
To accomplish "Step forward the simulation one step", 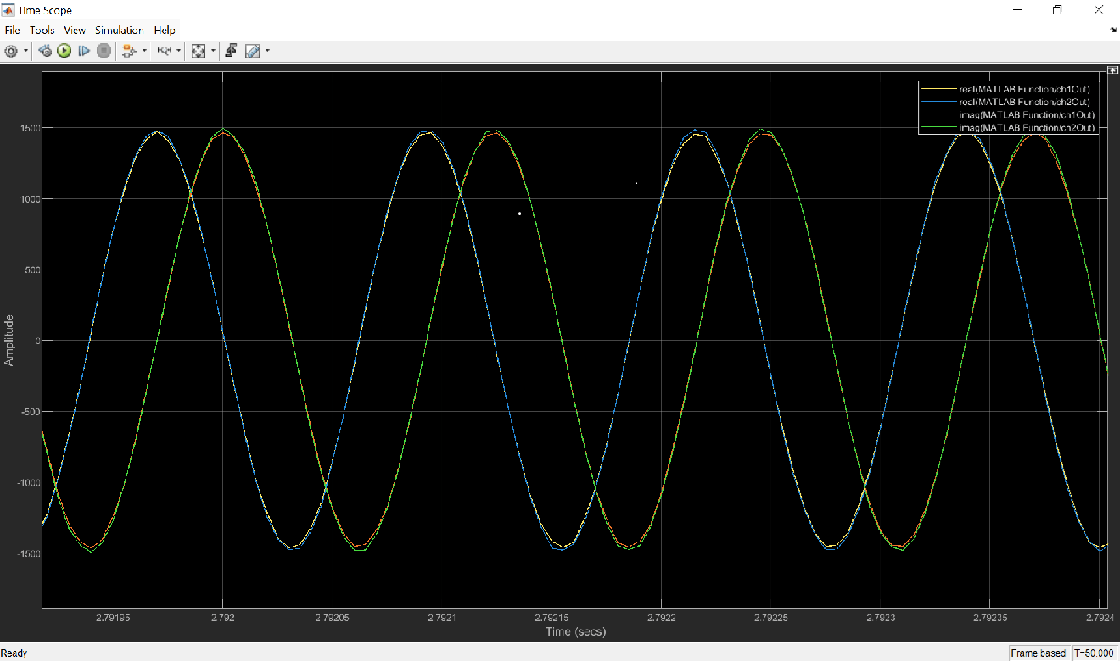I will [x=82, y=51].
